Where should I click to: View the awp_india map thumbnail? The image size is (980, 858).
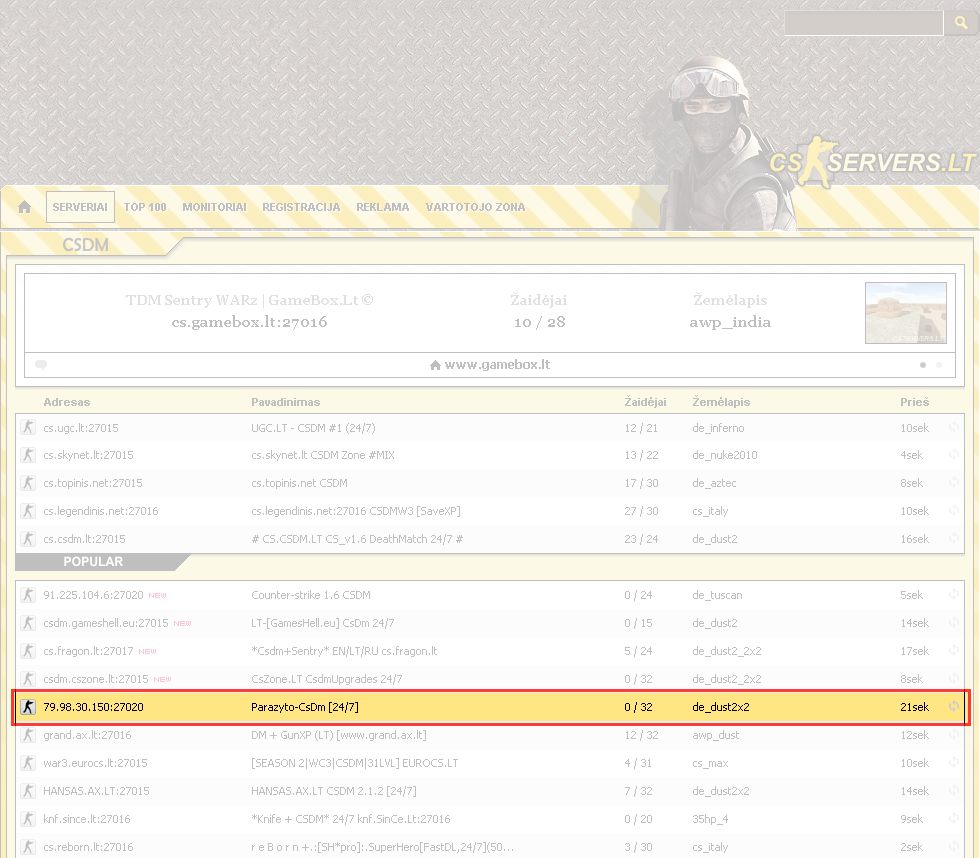pyautogui.click(x=906, y=312)
